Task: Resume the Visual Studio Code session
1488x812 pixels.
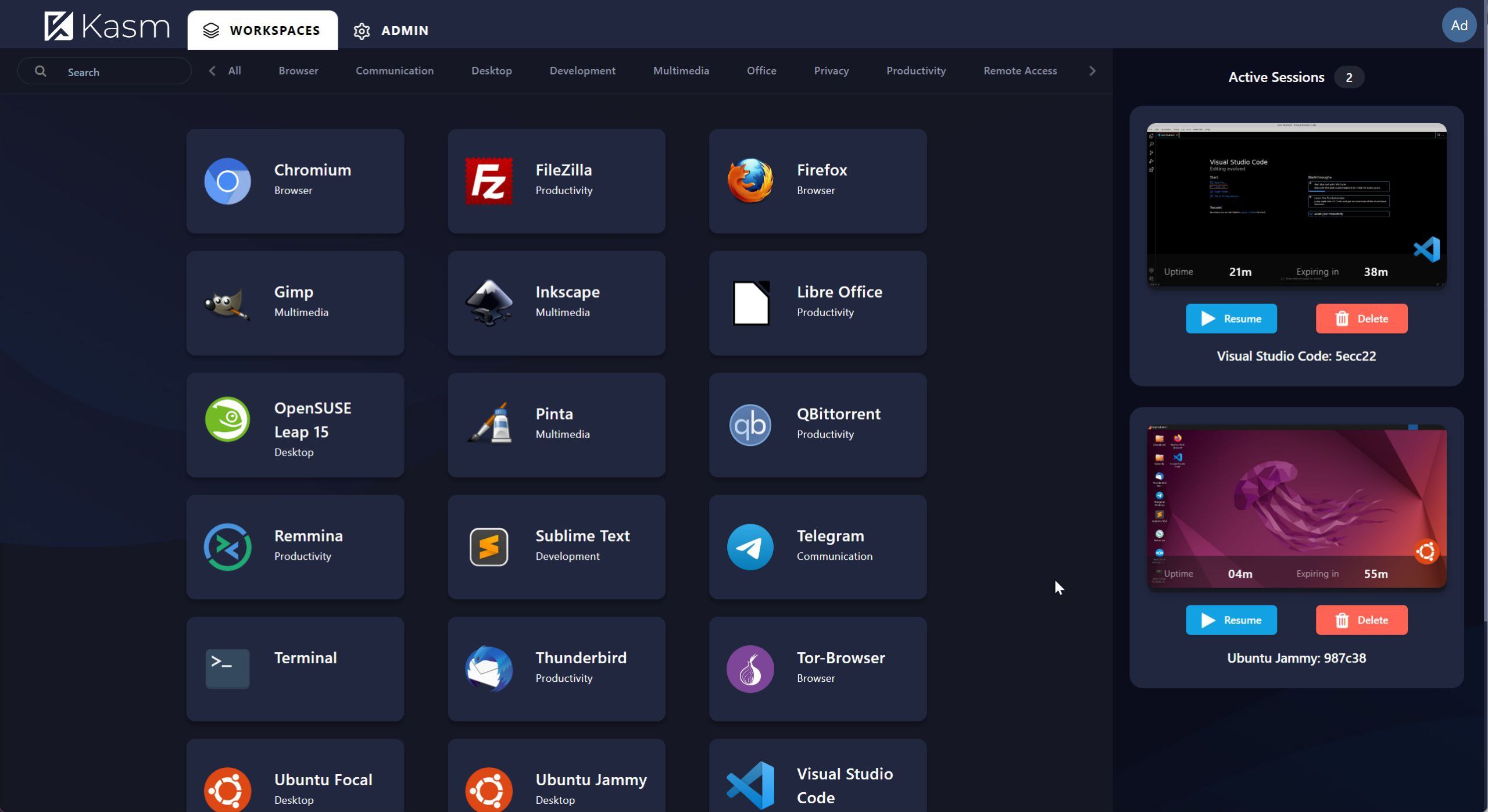Action: coord(1231,319)
